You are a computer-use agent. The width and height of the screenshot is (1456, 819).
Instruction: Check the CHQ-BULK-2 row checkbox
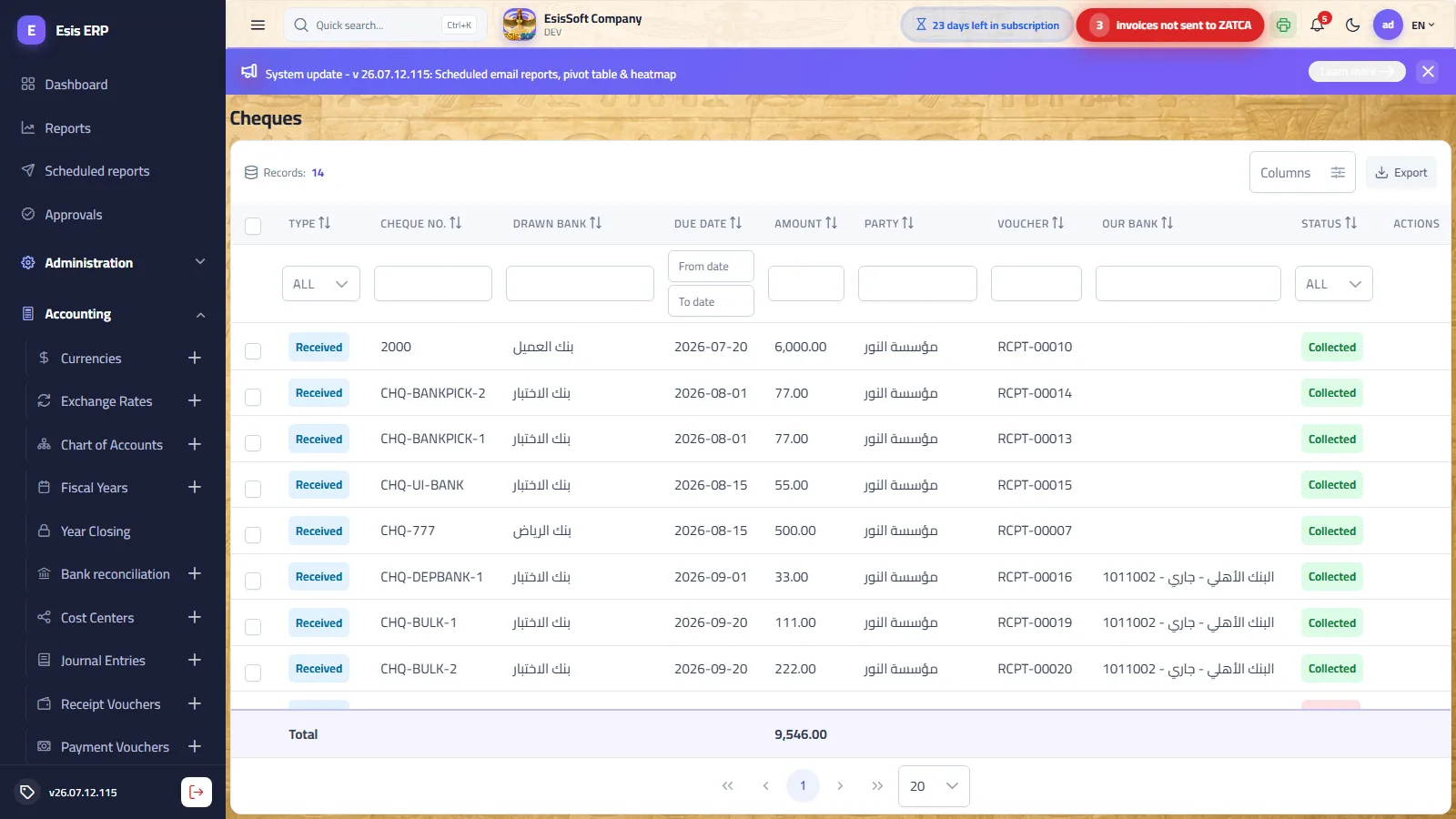click(253, 672)
